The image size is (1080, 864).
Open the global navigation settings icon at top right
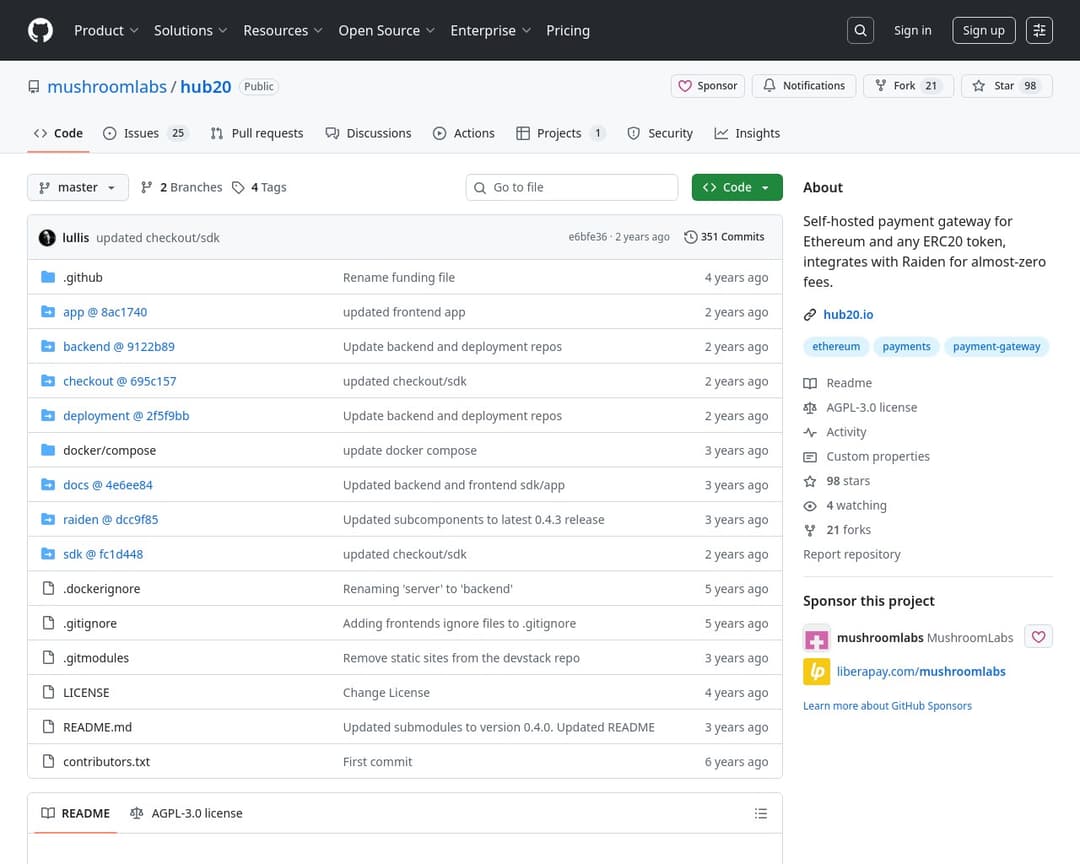point(1039,30)
